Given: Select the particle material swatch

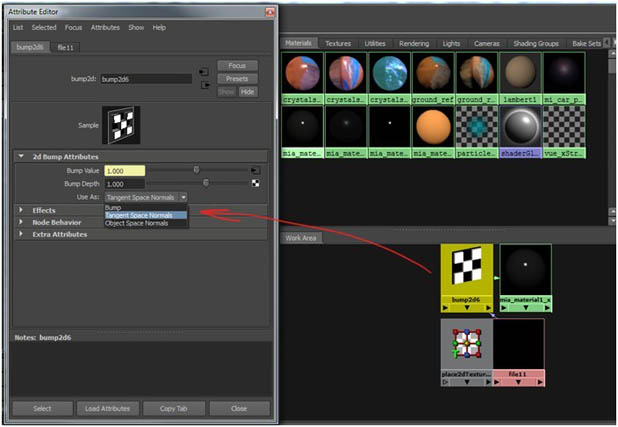Looking at the screenshot, I should click(x=477, y=127).
